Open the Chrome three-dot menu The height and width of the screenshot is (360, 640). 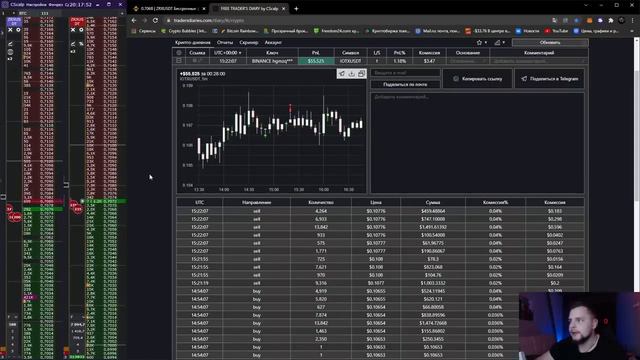tap(632, 20)
